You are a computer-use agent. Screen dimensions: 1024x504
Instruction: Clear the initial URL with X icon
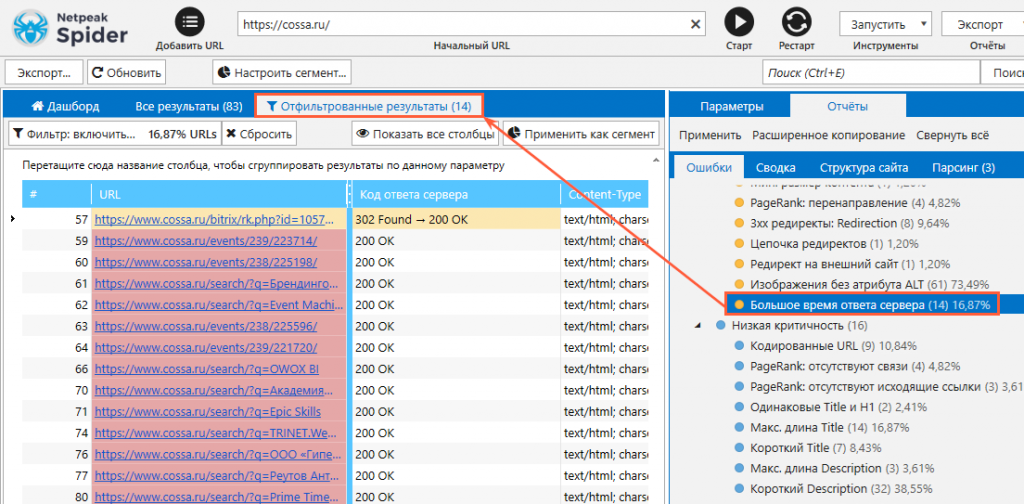[x=696, y=24]
